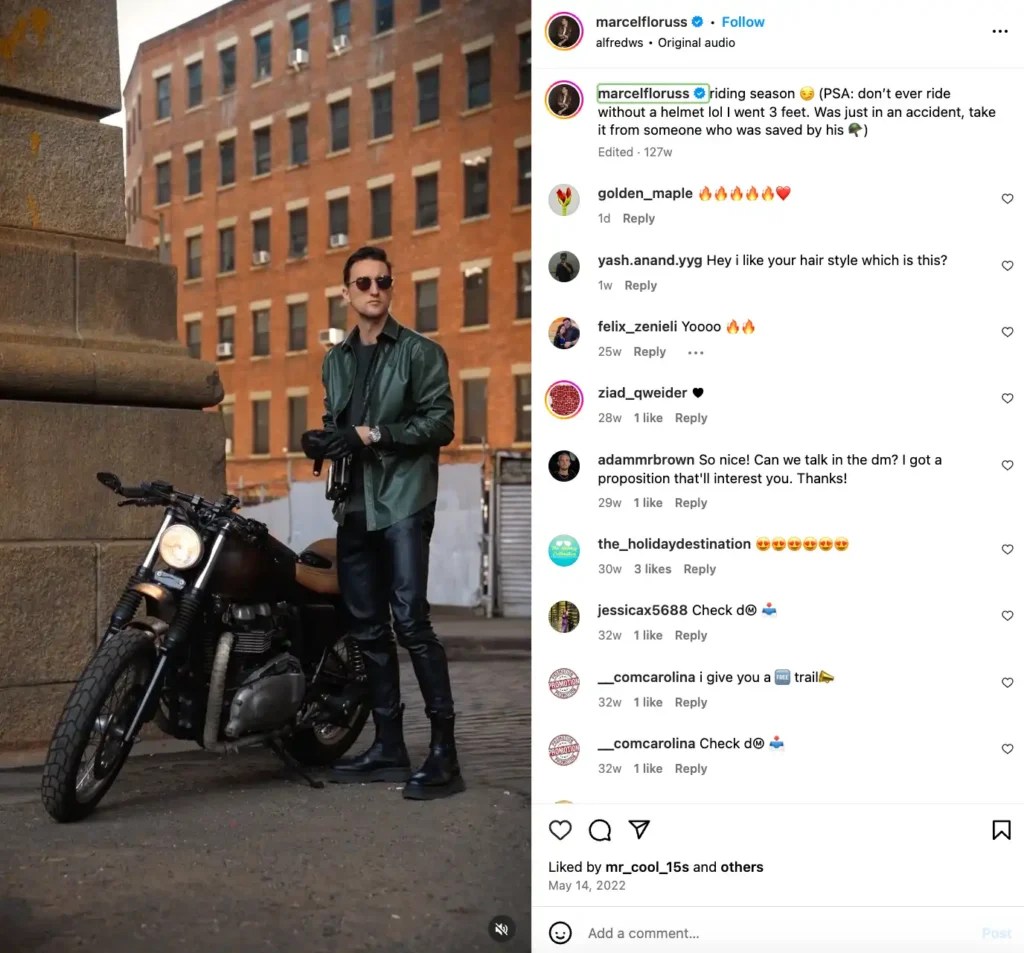Open the comment bubble icon
The image size is (1024, 953).
[x=600, y=830]
